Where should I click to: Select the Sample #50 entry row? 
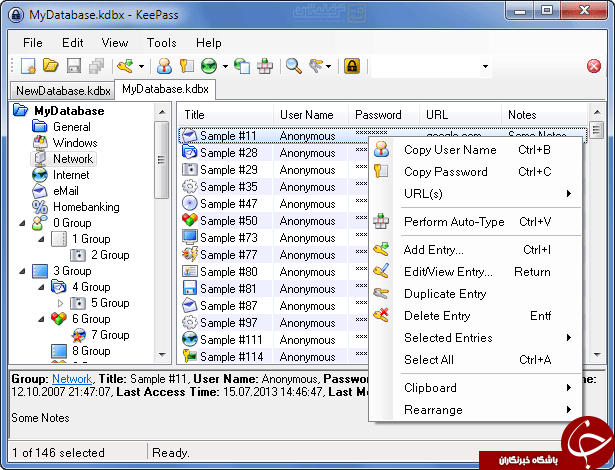point(274,220)
